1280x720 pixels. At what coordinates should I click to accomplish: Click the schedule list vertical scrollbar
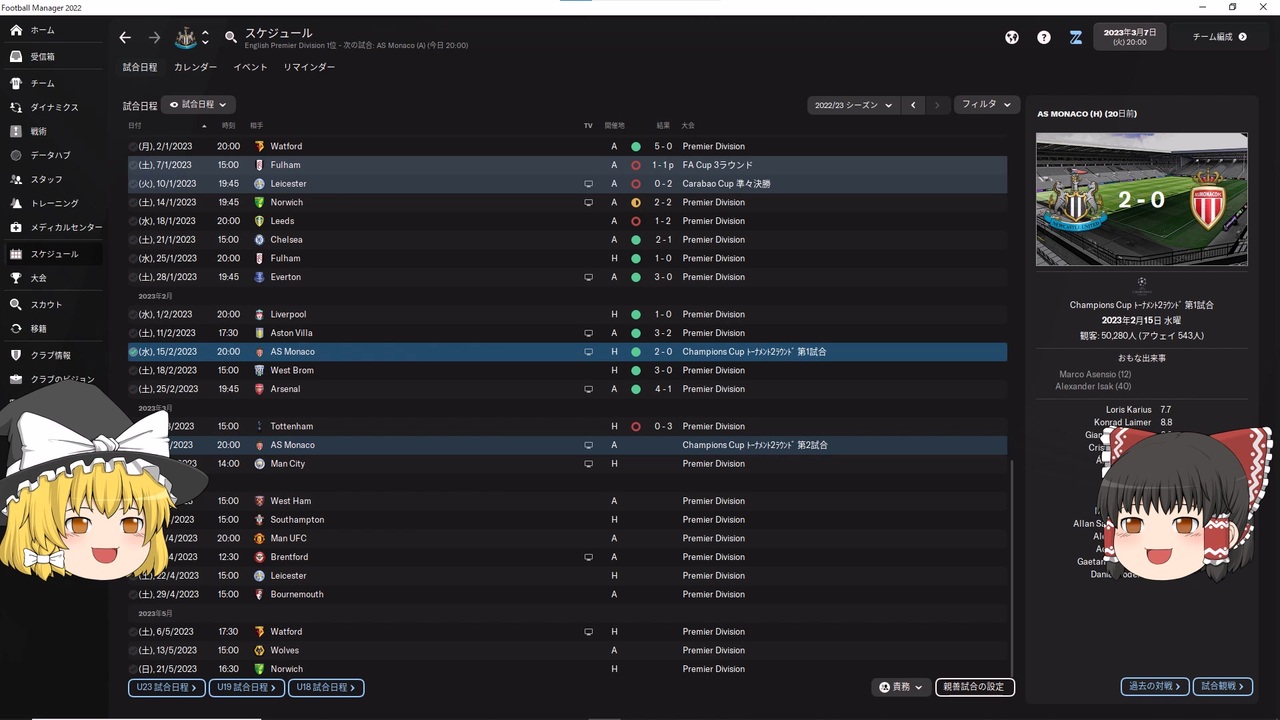(x=1012, y=566)
